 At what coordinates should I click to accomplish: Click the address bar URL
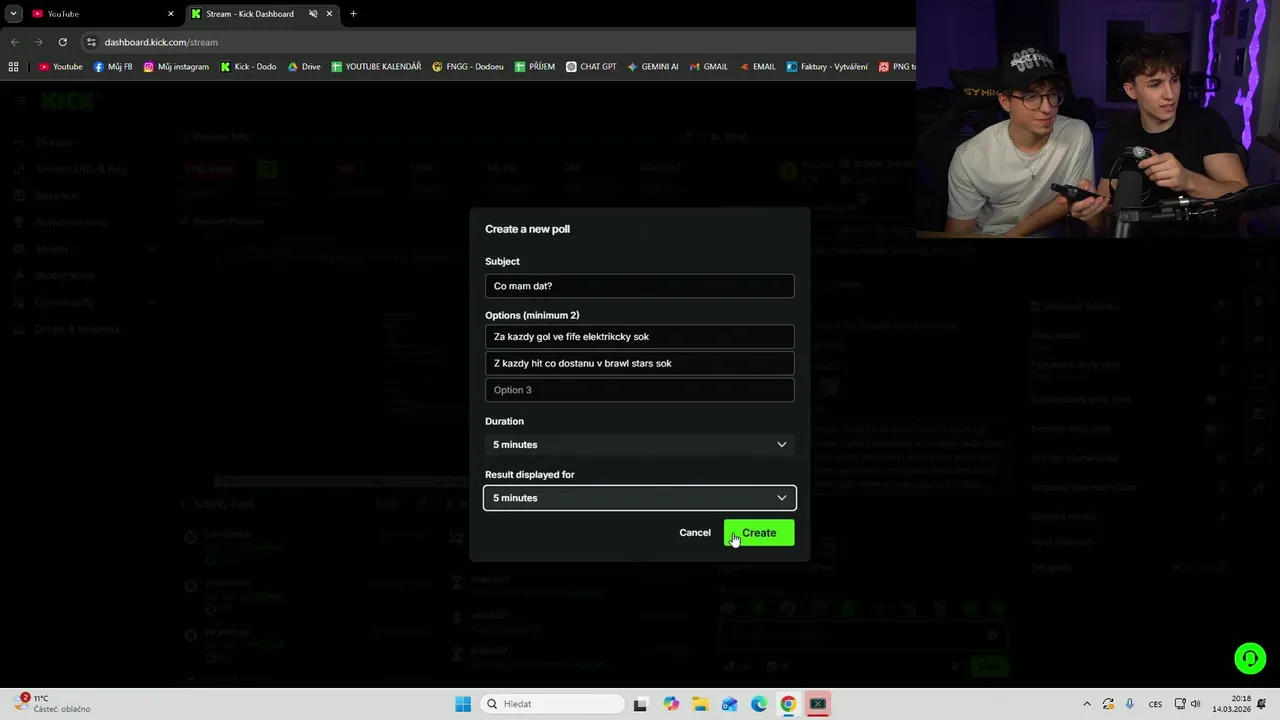click(161, 42)
